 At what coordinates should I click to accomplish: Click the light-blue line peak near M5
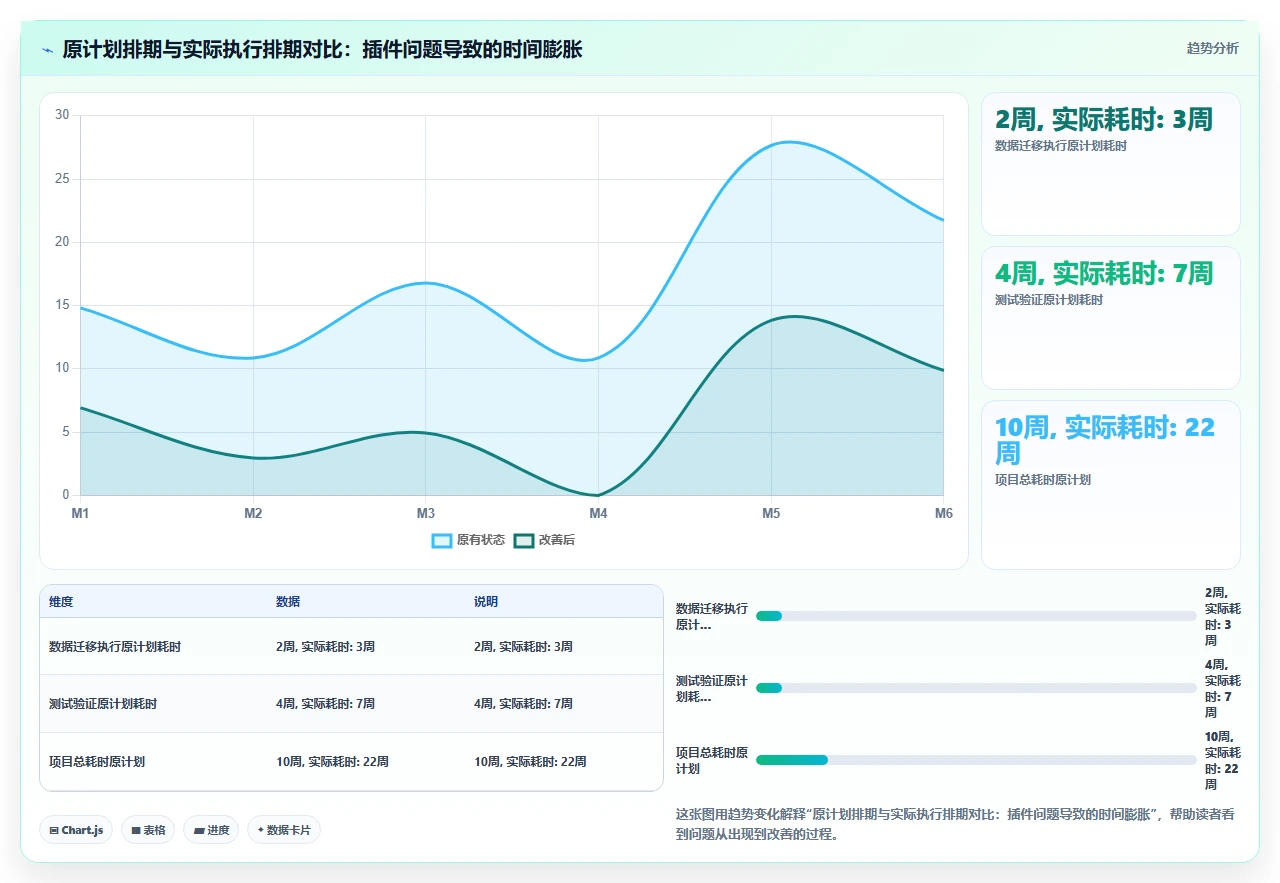click(790, 142)
